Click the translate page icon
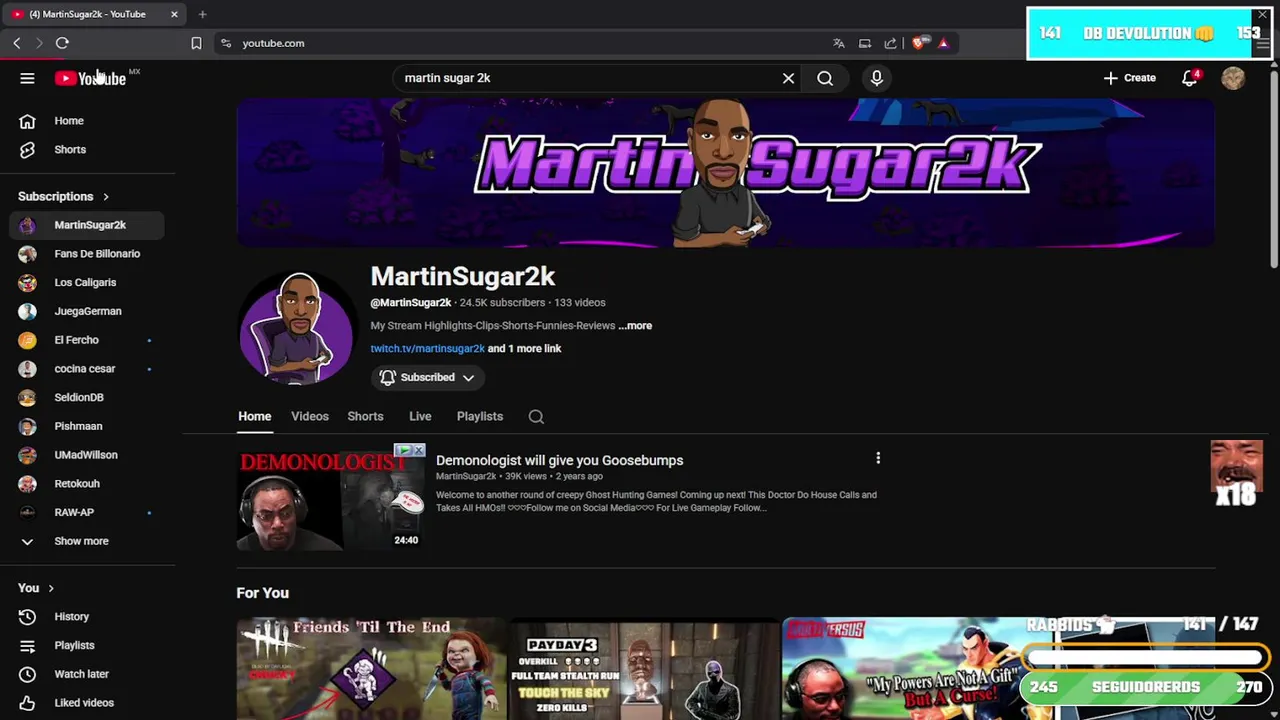The image size is (1280, 720). [x=838, y=43]
